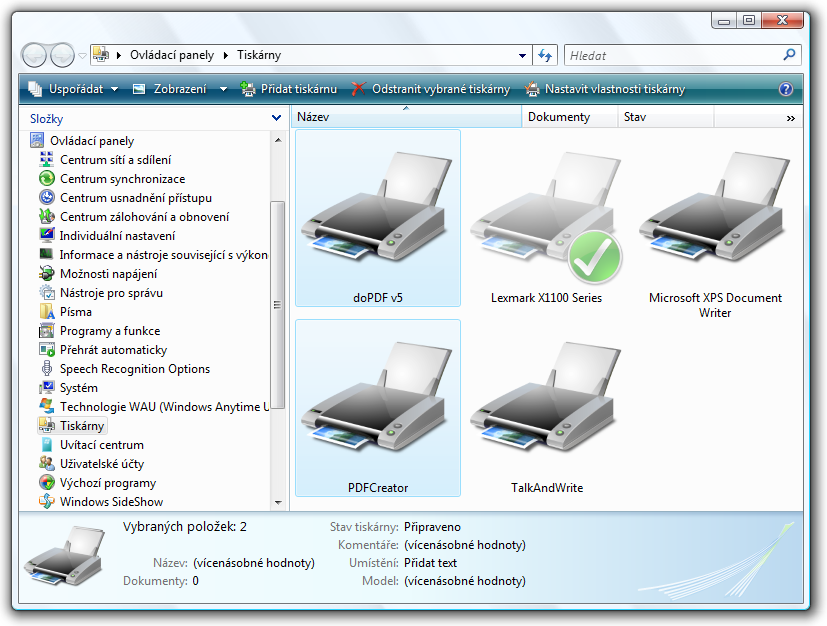Open the Uspořádat dropdown menu

(x=73, y=89)
